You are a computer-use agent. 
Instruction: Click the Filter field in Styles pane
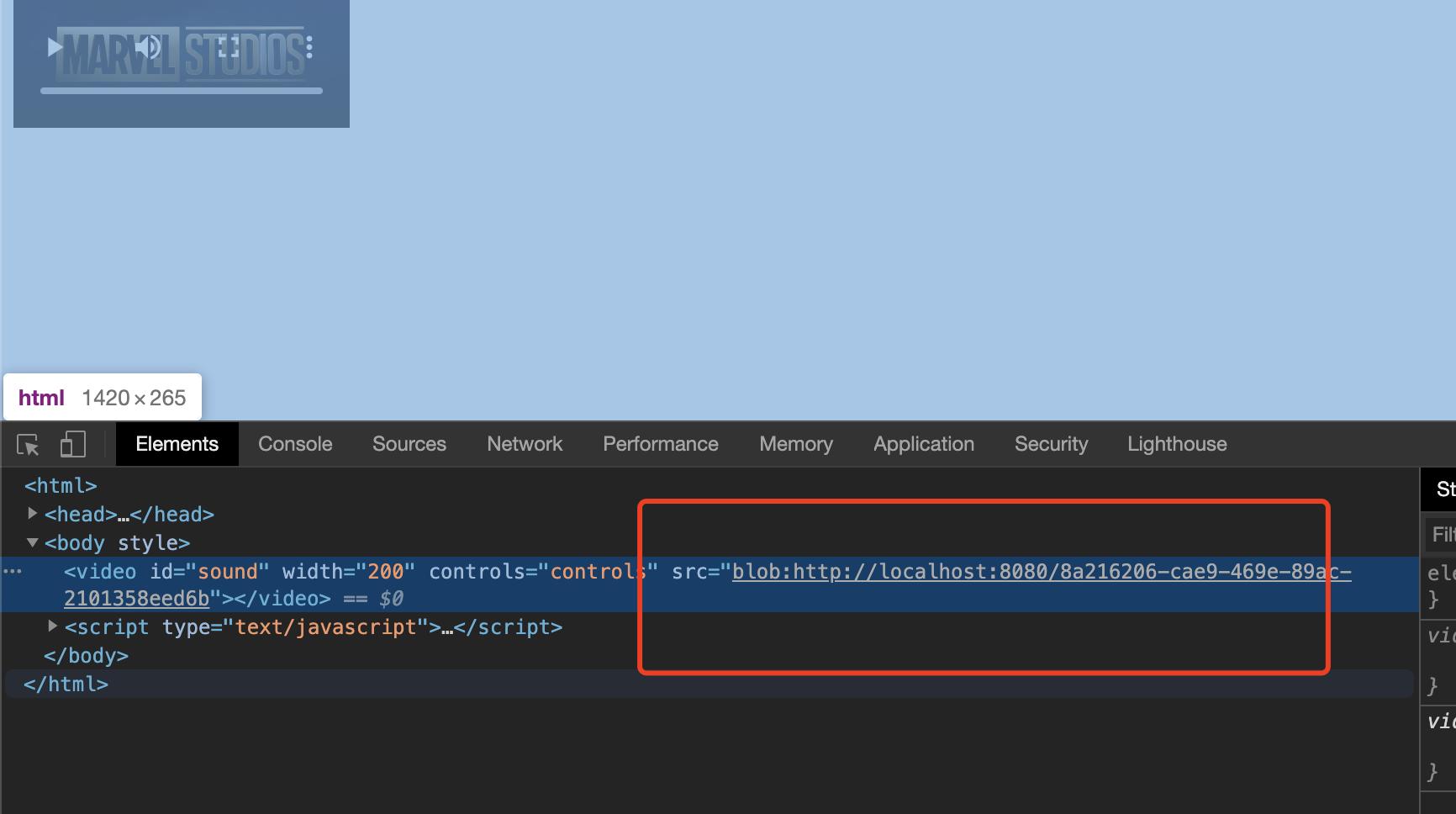[1441, 534]
